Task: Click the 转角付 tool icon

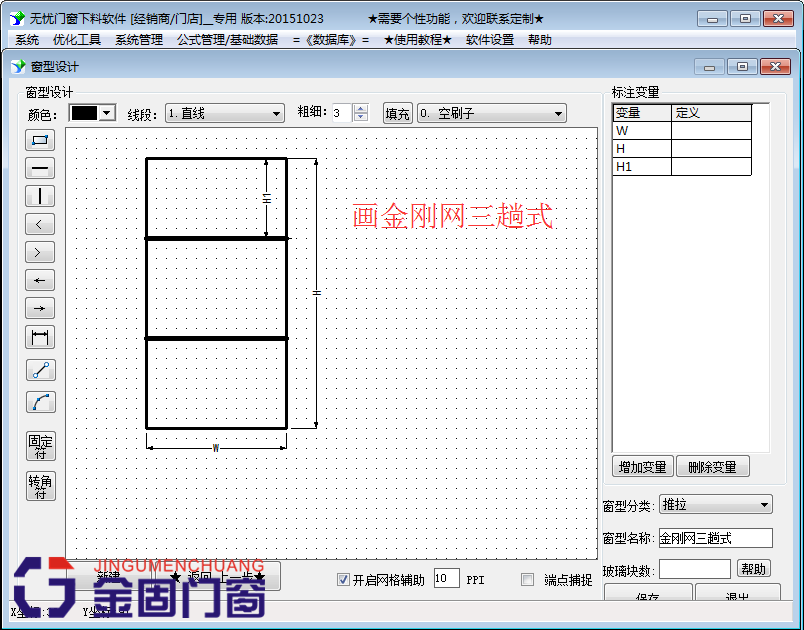Action: [40, 486]
